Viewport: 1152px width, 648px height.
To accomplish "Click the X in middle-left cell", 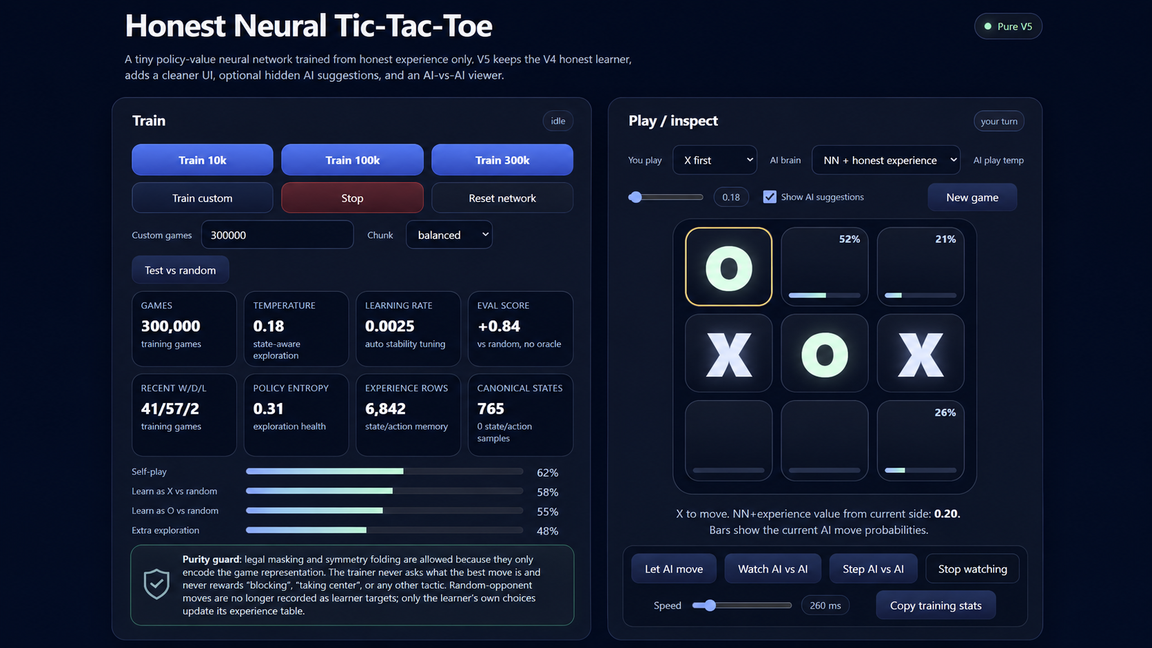I will (728, 353).
